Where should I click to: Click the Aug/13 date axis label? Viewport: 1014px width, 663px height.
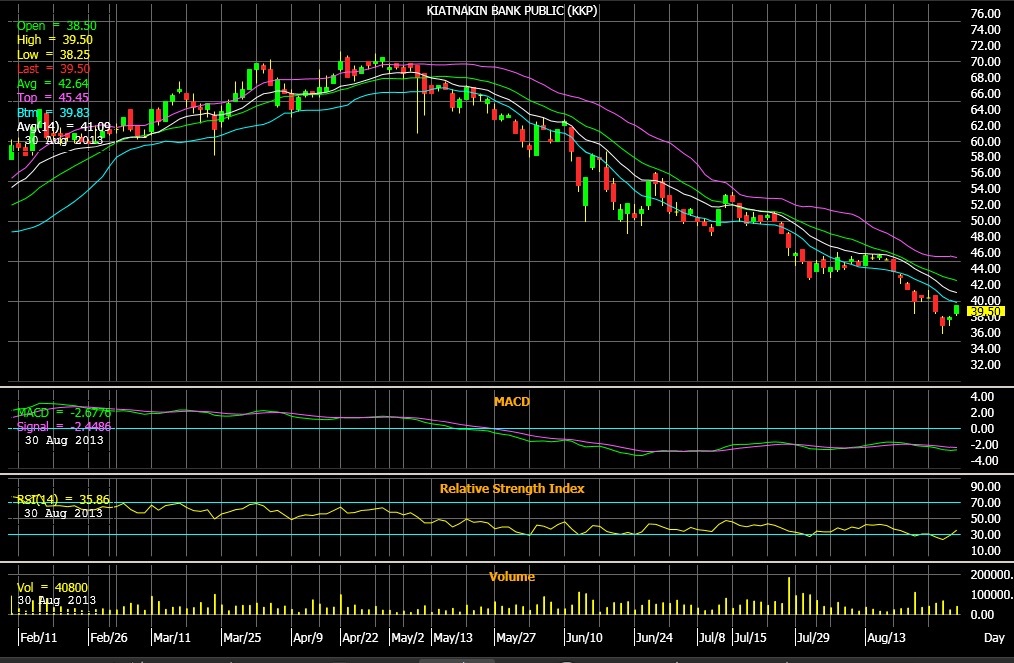[886, 638]
